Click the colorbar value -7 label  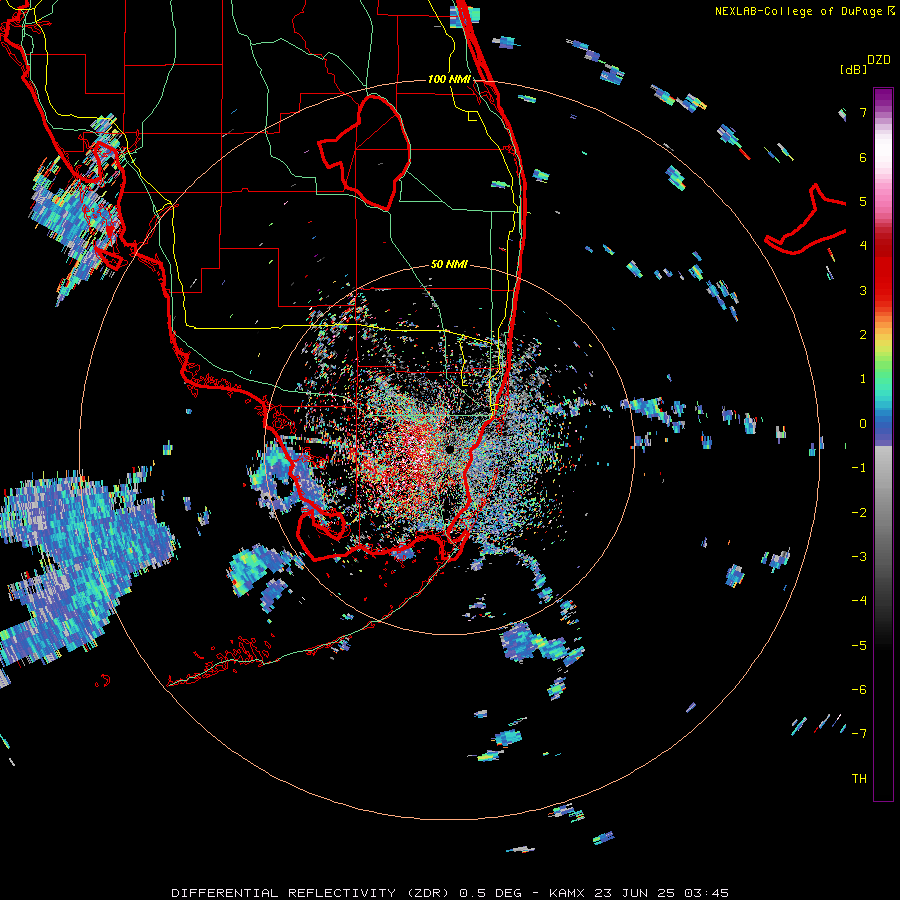pos(859,734)
